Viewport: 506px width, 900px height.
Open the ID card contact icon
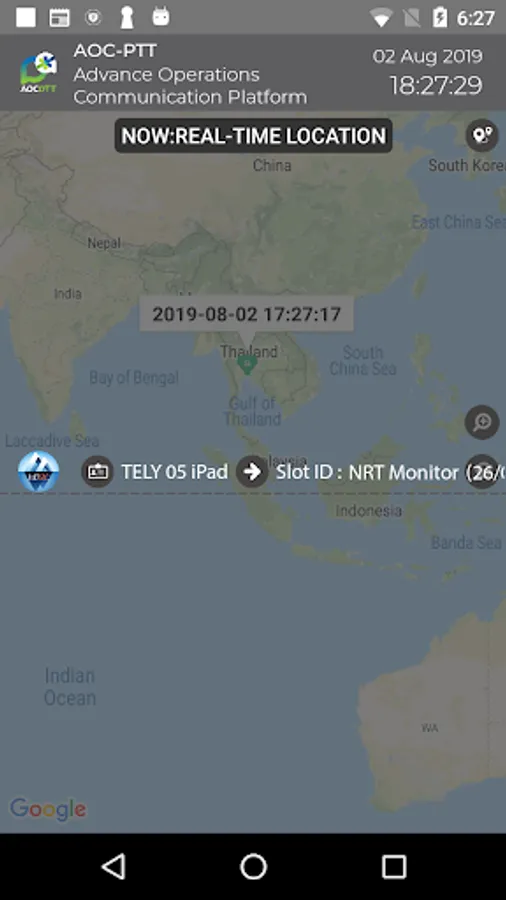[x=97, y=472]
